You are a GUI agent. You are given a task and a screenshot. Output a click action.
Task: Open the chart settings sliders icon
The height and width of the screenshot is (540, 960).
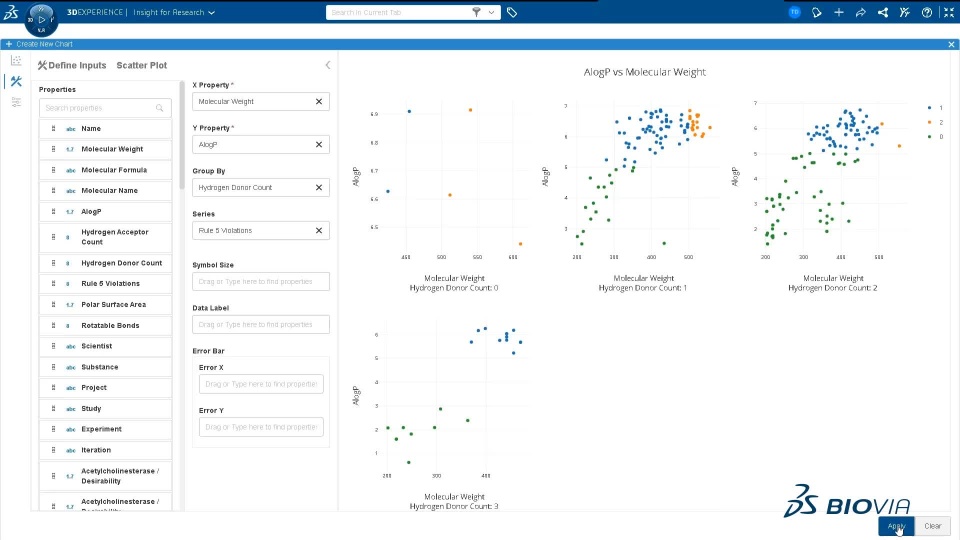click(x=16, y=102)
